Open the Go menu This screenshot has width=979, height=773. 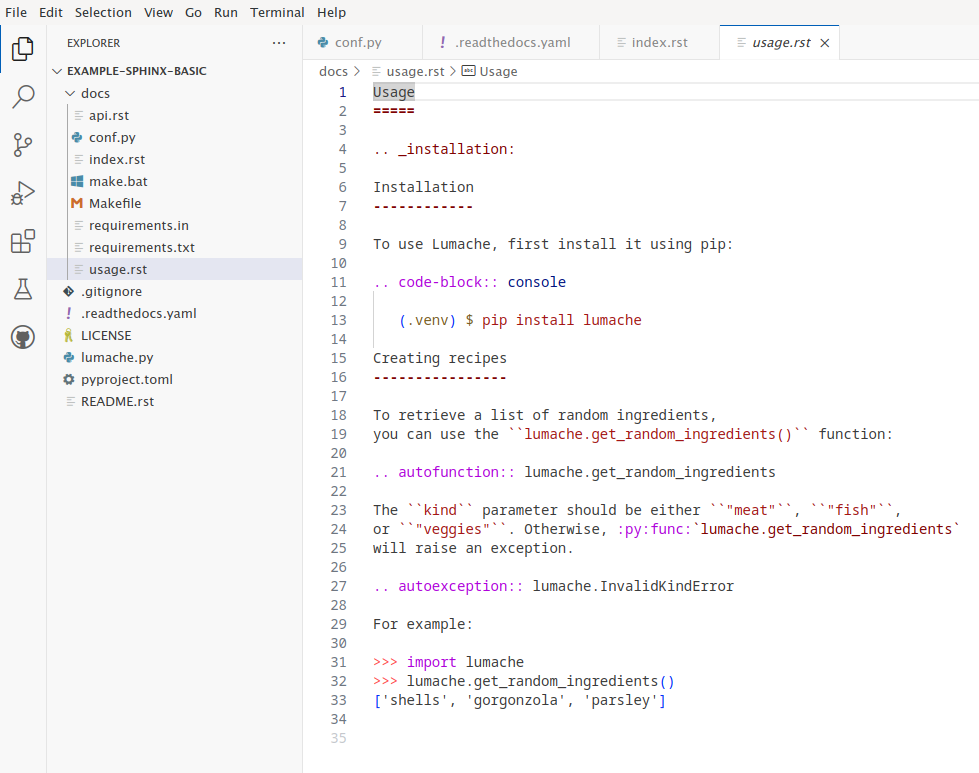point(193,12)
